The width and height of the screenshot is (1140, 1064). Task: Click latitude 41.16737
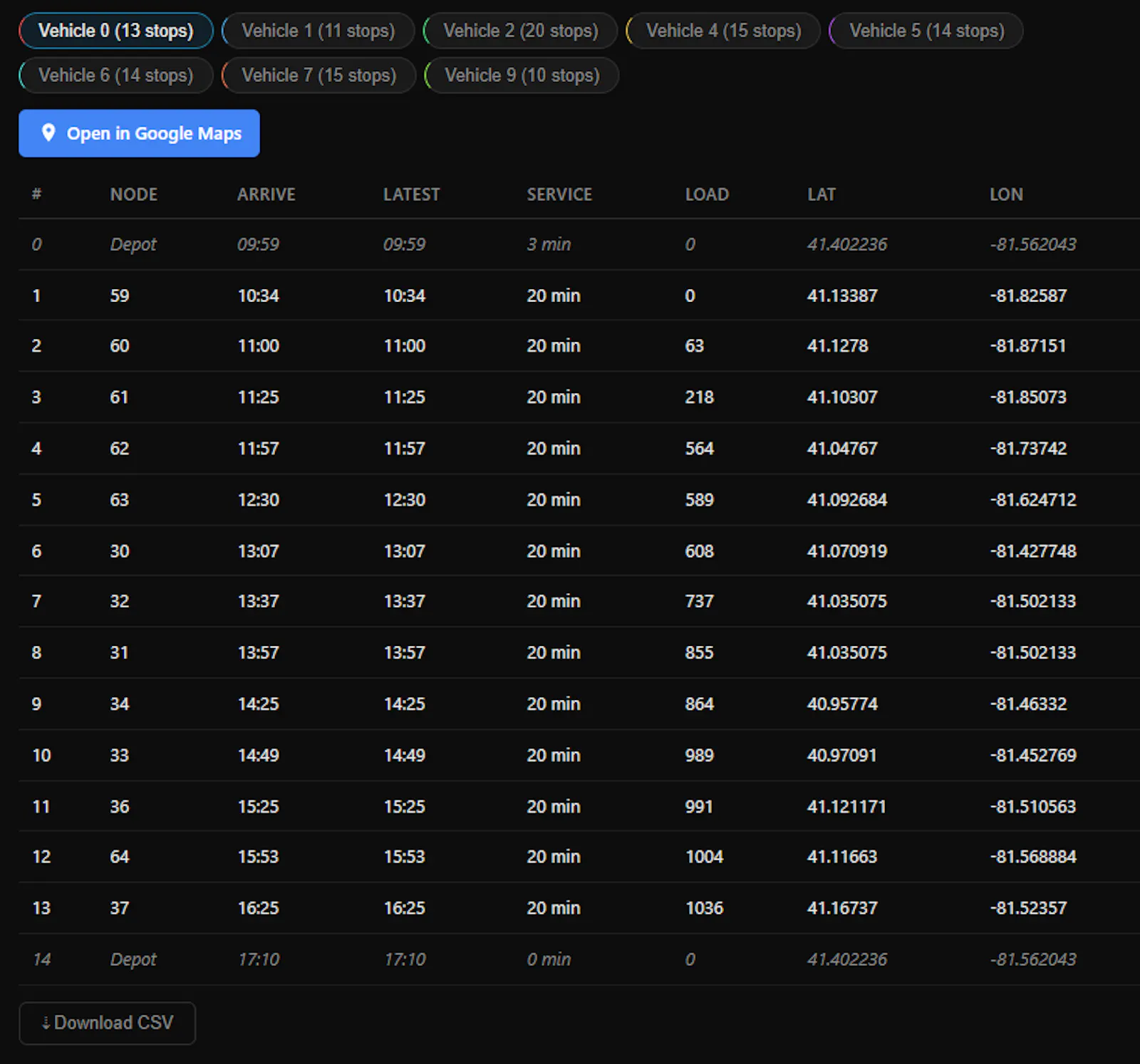842,908
